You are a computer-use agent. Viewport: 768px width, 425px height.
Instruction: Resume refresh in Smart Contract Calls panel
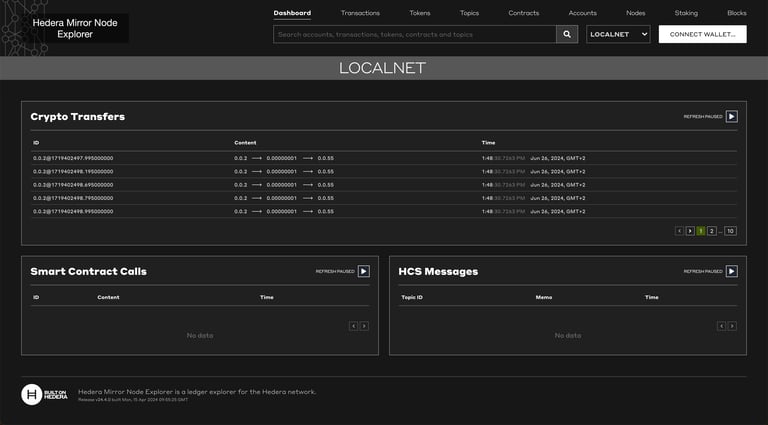tap(363, 271)
